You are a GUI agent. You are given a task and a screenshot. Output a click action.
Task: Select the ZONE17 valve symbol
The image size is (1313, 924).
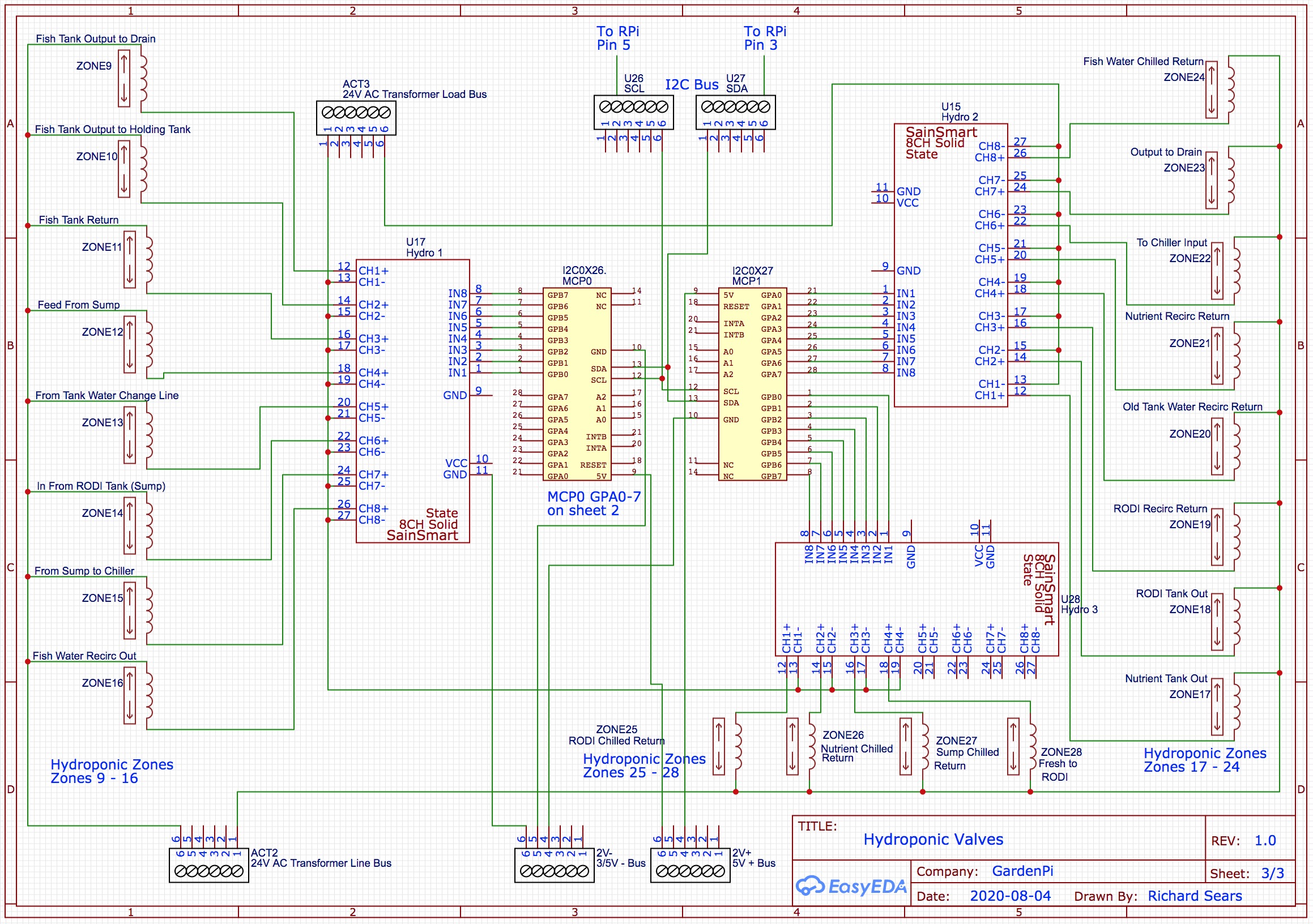[1227, 707]
